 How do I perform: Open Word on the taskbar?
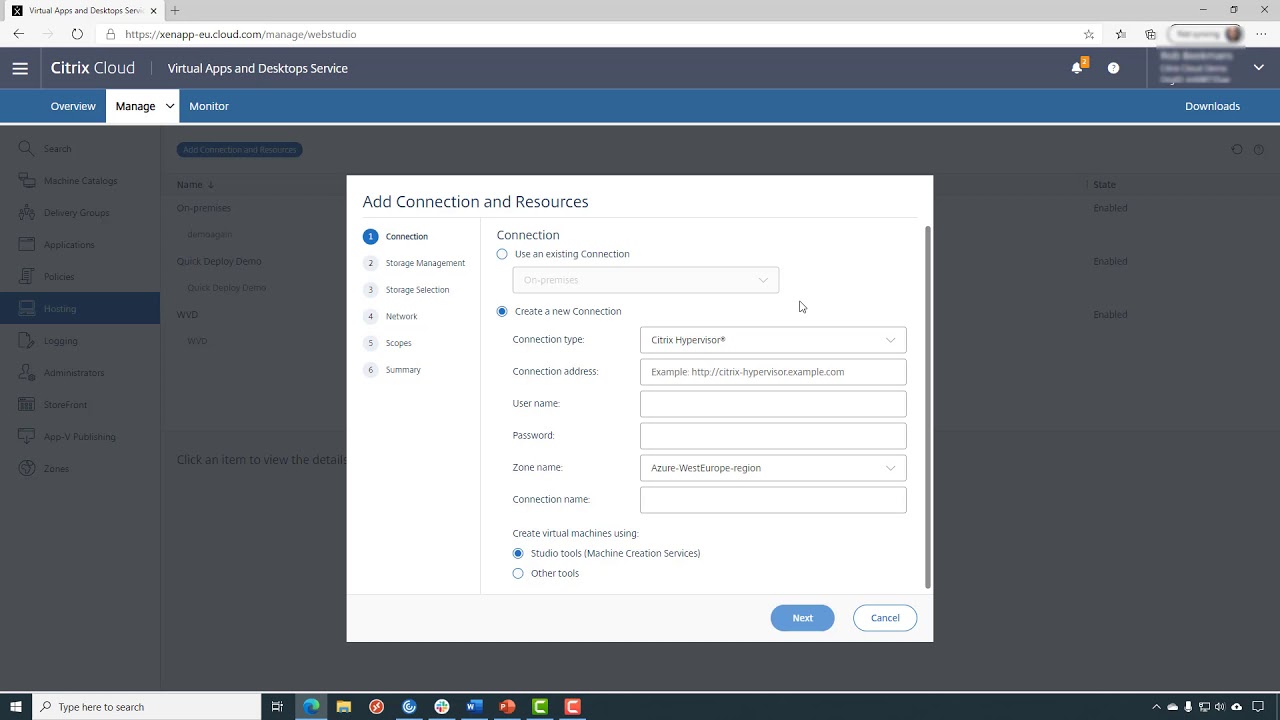[x=474, y=706]
